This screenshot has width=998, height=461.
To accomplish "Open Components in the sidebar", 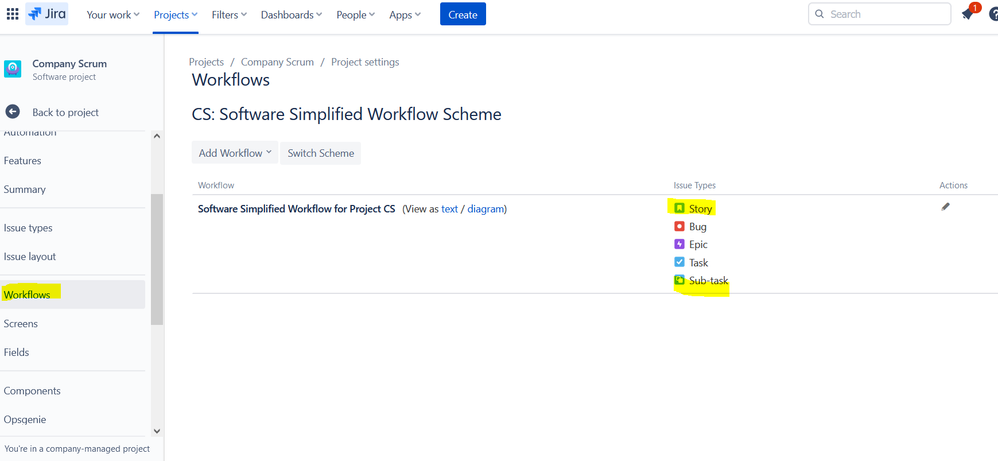I will [x=32, y=390].
